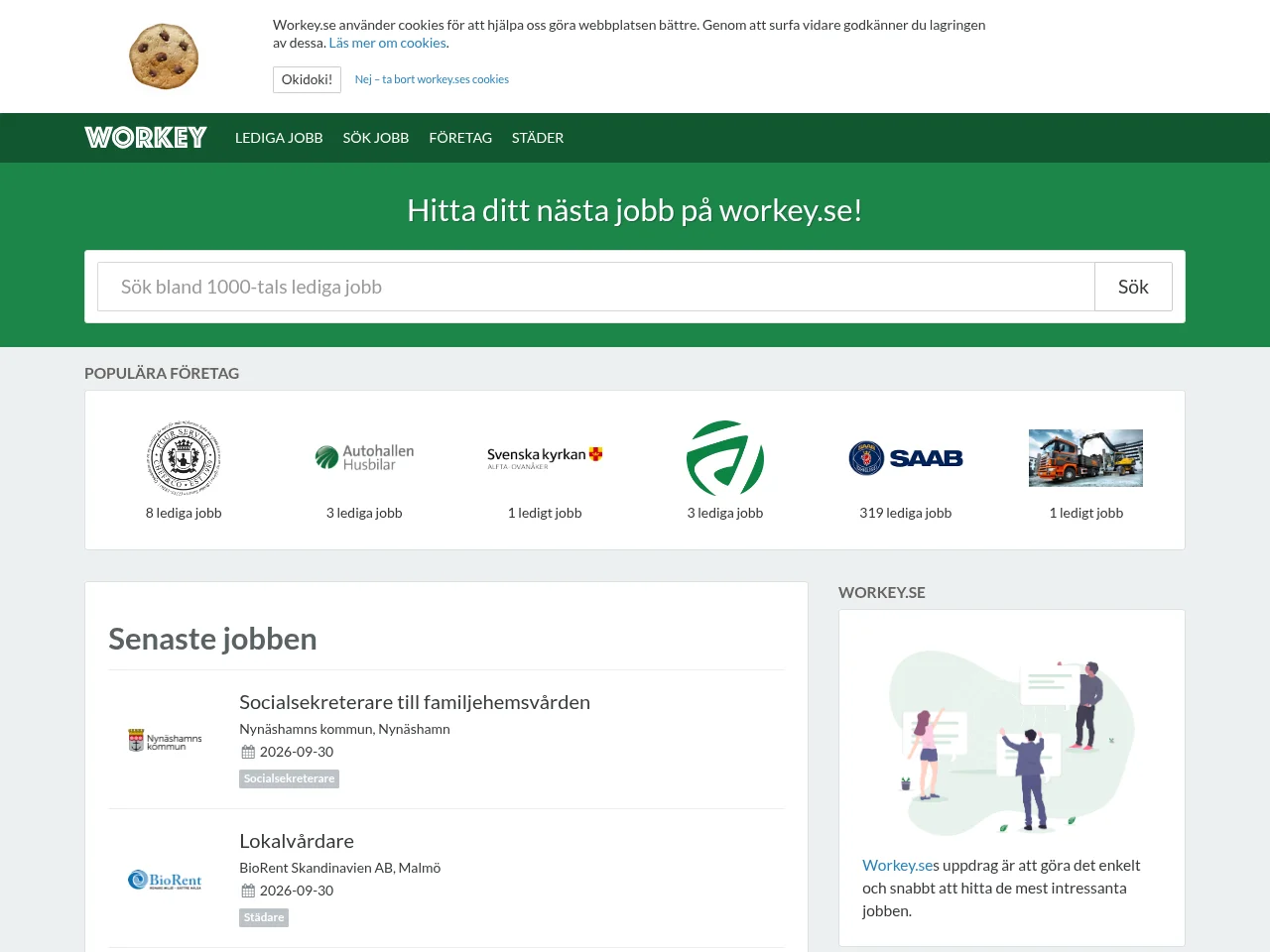The height and width of the screenshot is (952, 1270).
Task: Open the truck photo company thumbnail
Action: 1086,458
